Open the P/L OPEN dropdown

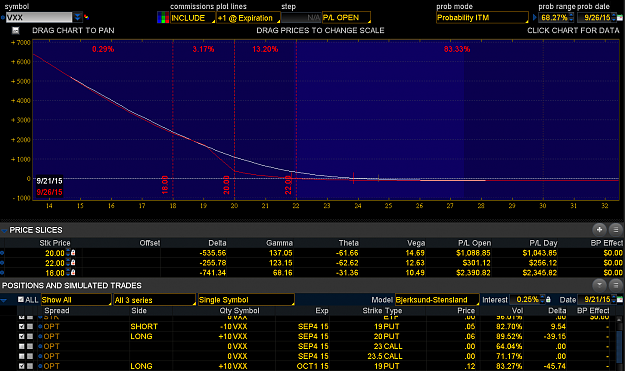pos(346,18)
